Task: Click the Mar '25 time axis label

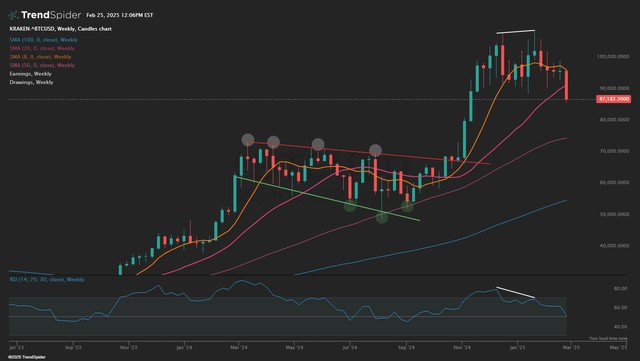Action: 571,348
